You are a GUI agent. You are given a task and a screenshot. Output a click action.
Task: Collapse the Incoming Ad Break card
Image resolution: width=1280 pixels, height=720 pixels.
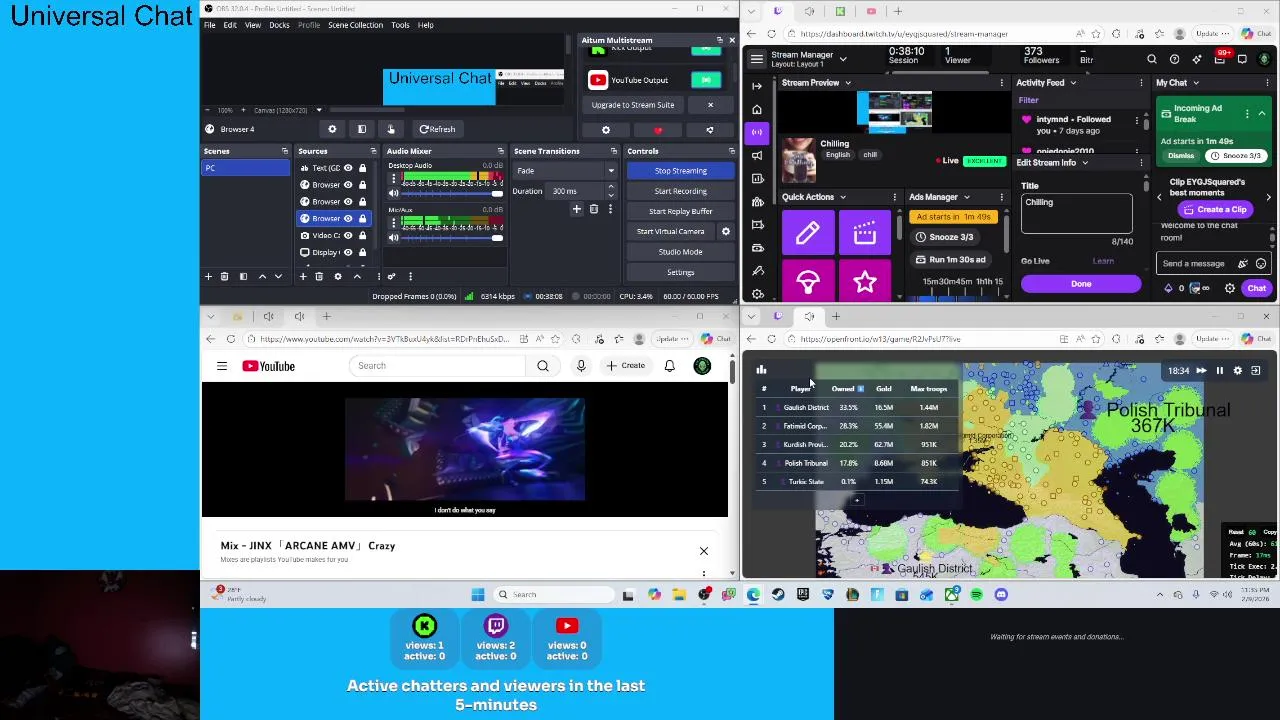point(1261,113)
